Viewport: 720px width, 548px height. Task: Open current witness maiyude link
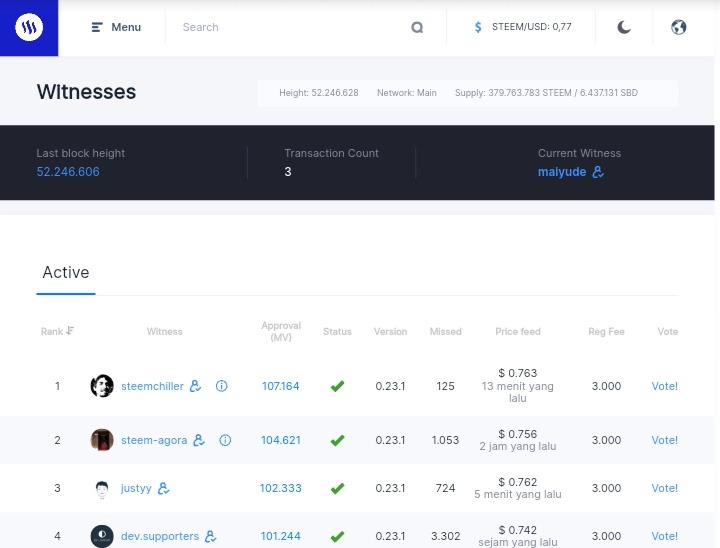(562, 172)
